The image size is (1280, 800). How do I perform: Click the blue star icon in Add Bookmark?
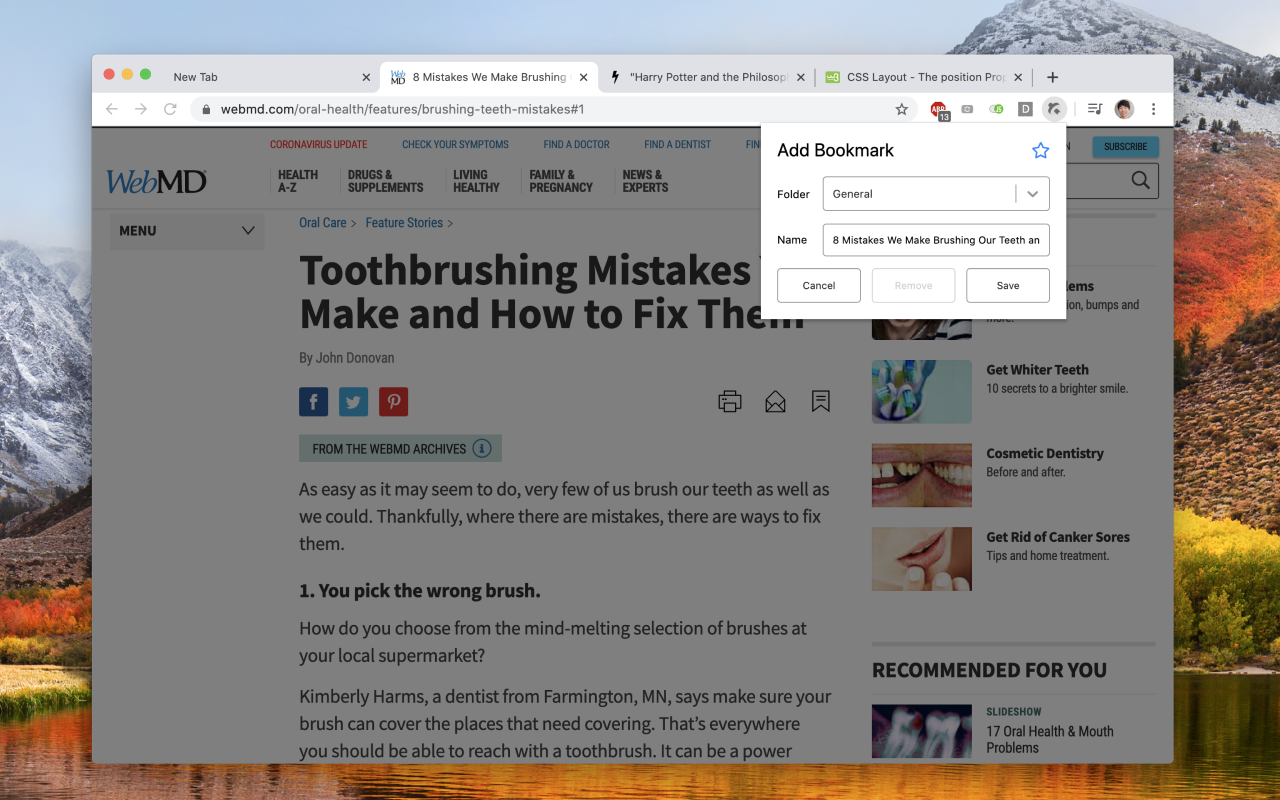point(1040,150)
